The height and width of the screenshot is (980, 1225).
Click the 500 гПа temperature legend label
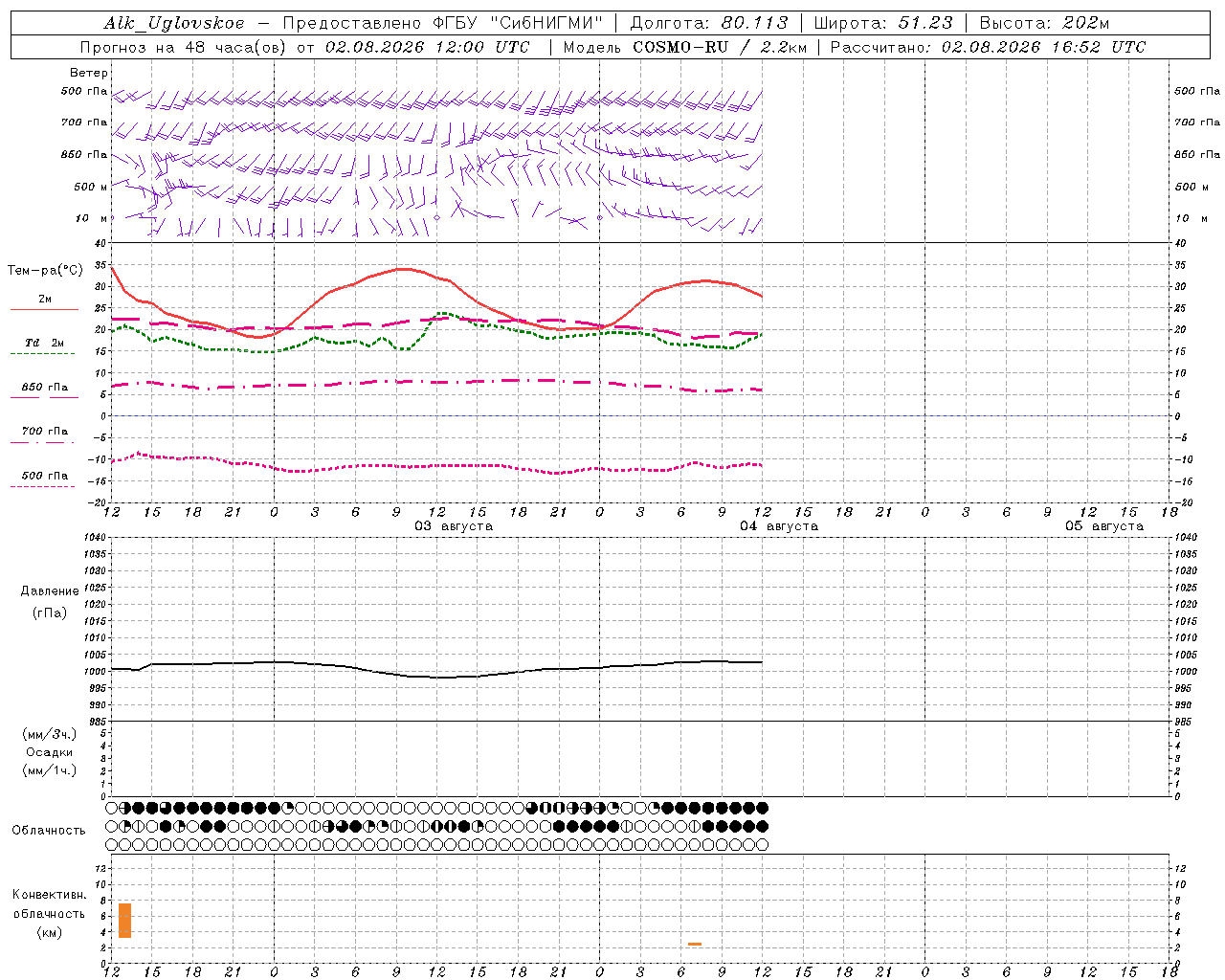coord(45,476)
